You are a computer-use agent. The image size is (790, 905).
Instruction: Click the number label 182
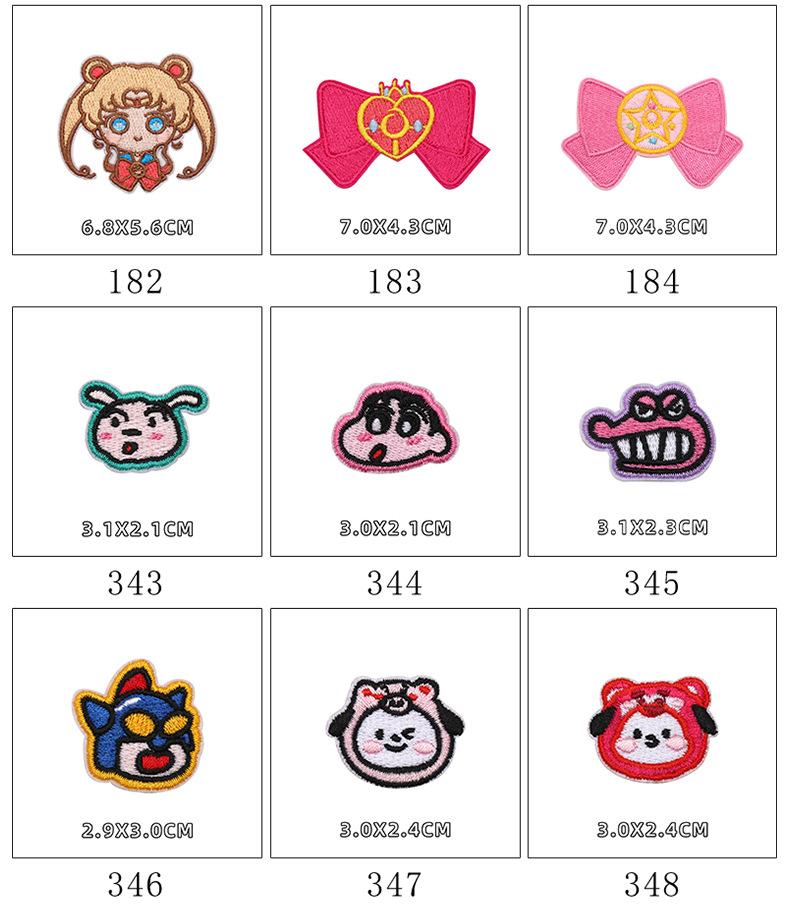click(x=135, y=282)
